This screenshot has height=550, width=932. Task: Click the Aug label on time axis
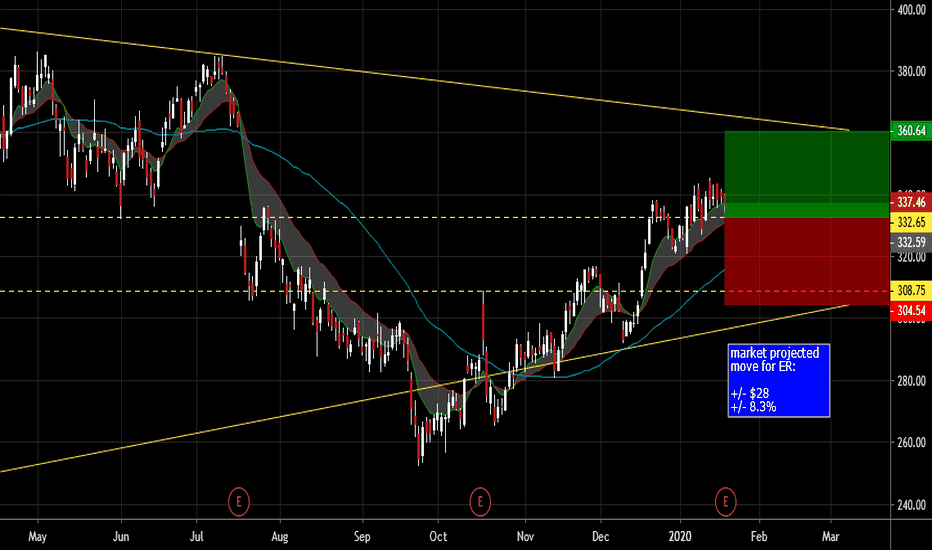(279, 536)
